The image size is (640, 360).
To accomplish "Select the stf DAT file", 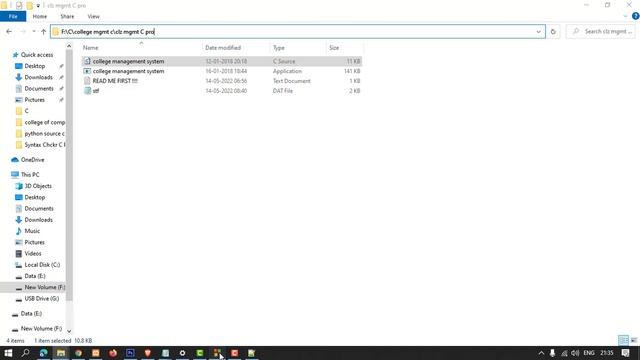I will 222,91.
